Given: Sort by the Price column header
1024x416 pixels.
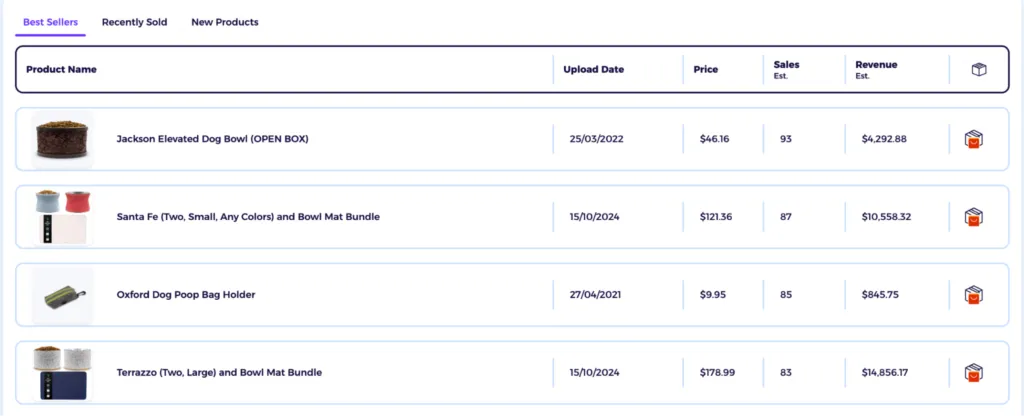Looking at the screenshot, I should pos(706,70).
